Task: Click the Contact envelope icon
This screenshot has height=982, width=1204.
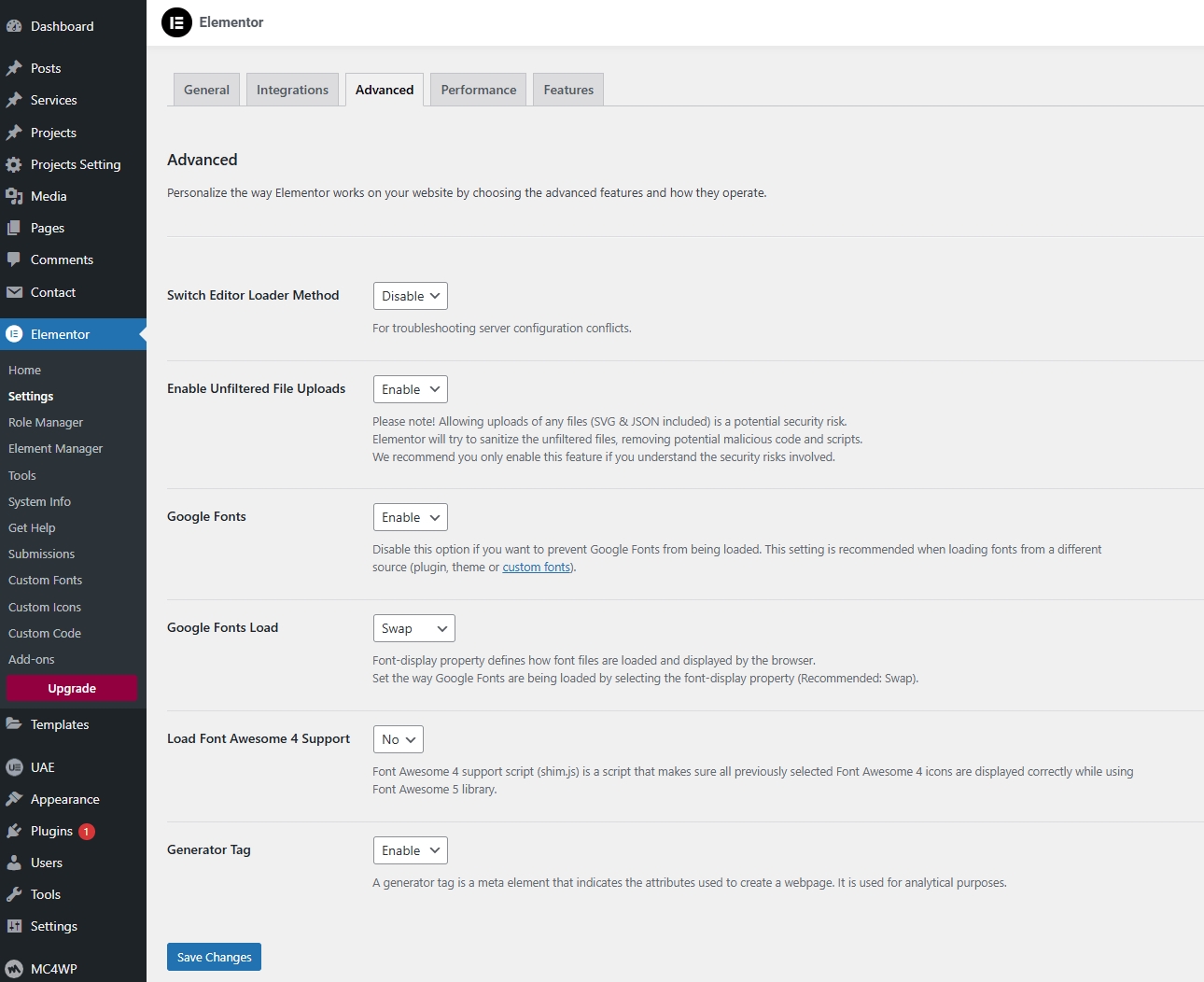Action: click(x=14, y=292)
